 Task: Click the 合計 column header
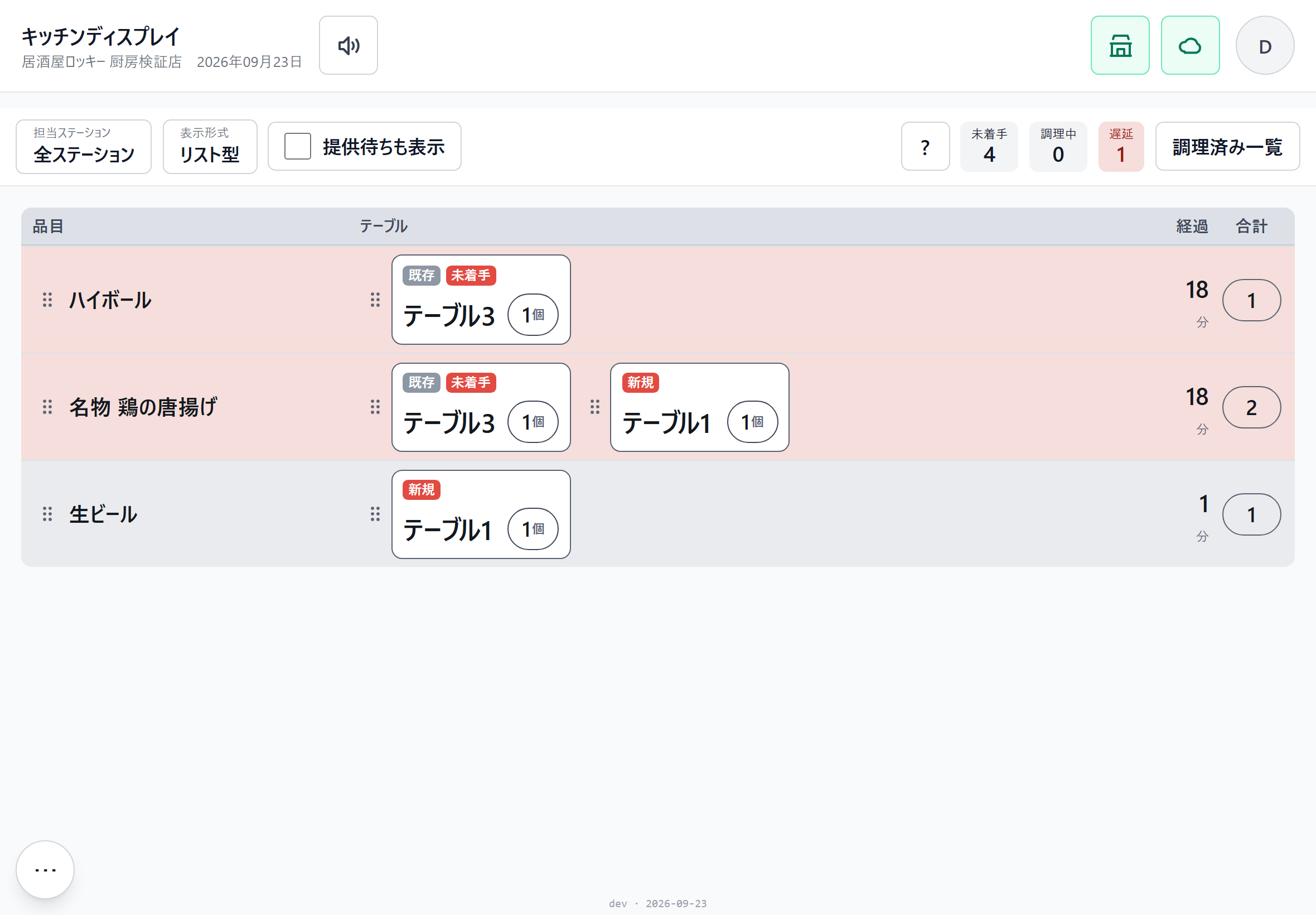1252,226
